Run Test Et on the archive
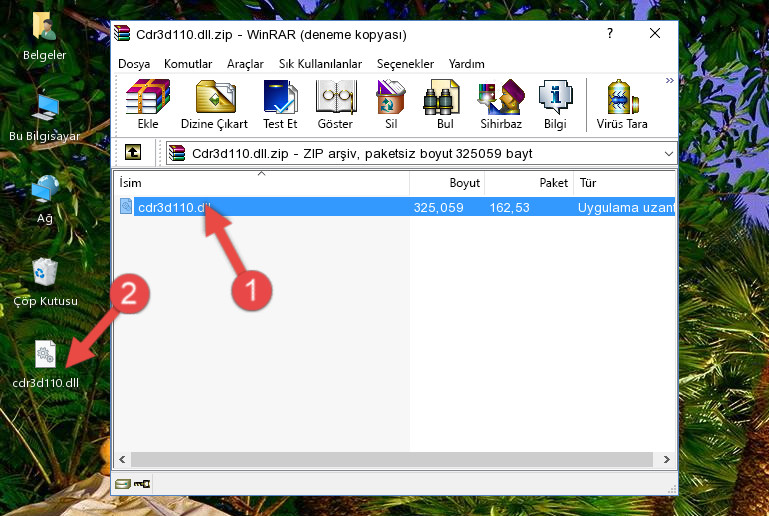Viewport: 769px width, 516px height. click(280, 104)
